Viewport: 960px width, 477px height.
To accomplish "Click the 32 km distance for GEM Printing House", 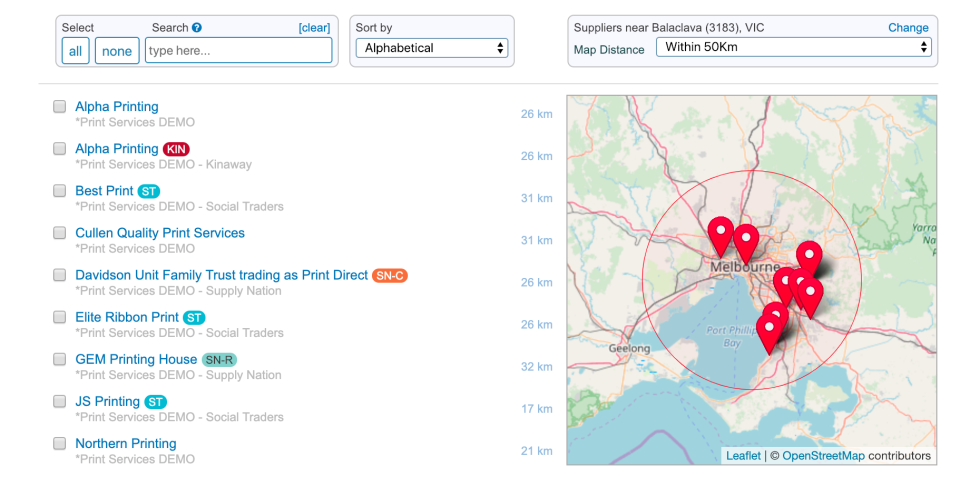I will [537, 367].
